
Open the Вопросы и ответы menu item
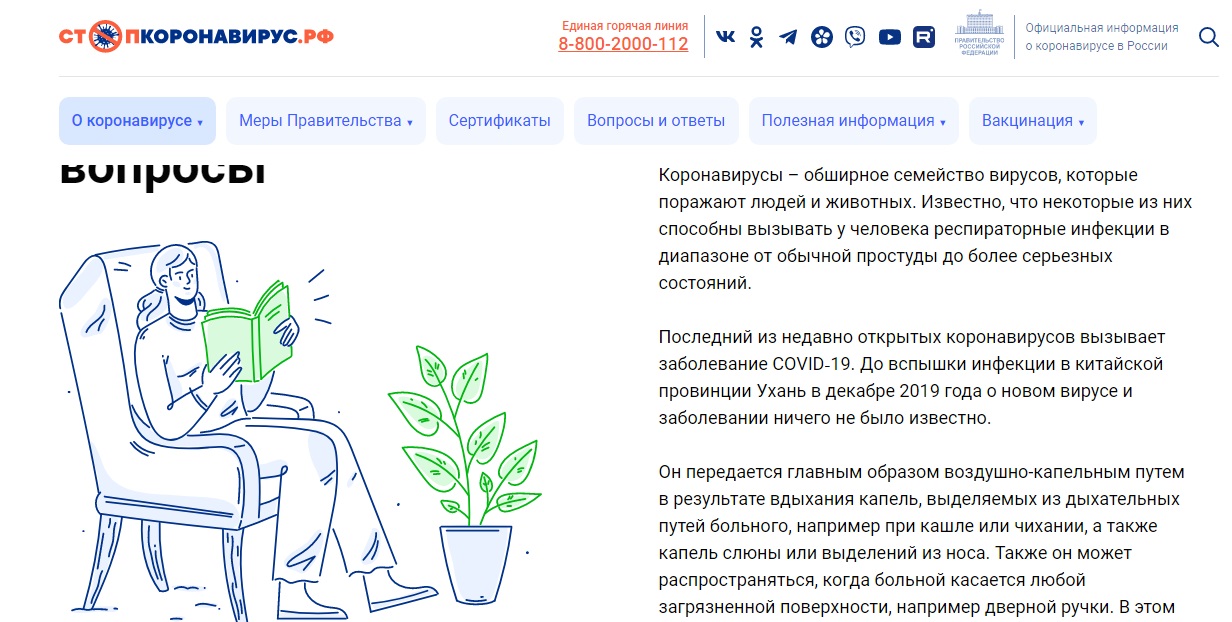656,121
